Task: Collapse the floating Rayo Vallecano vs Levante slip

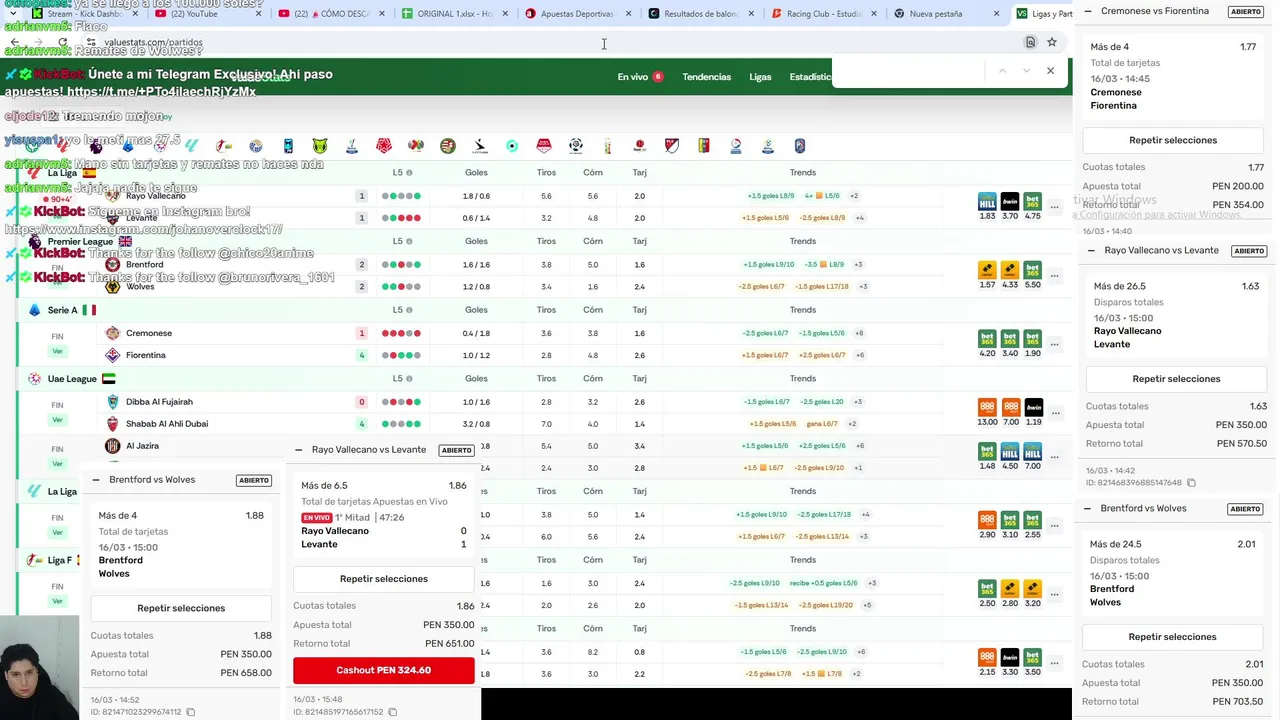Action: pyautogui.click(x=298, y=450)
